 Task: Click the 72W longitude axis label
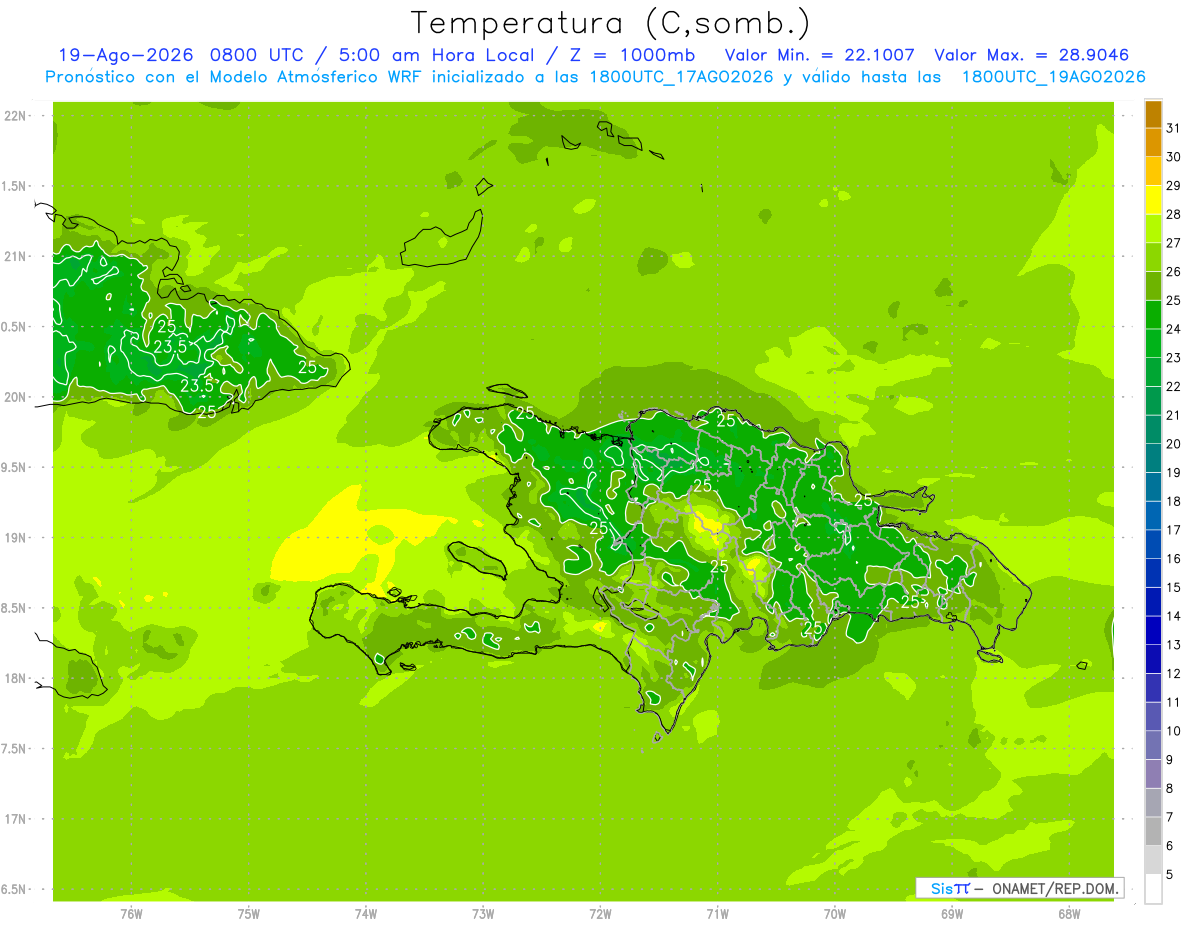600,914
